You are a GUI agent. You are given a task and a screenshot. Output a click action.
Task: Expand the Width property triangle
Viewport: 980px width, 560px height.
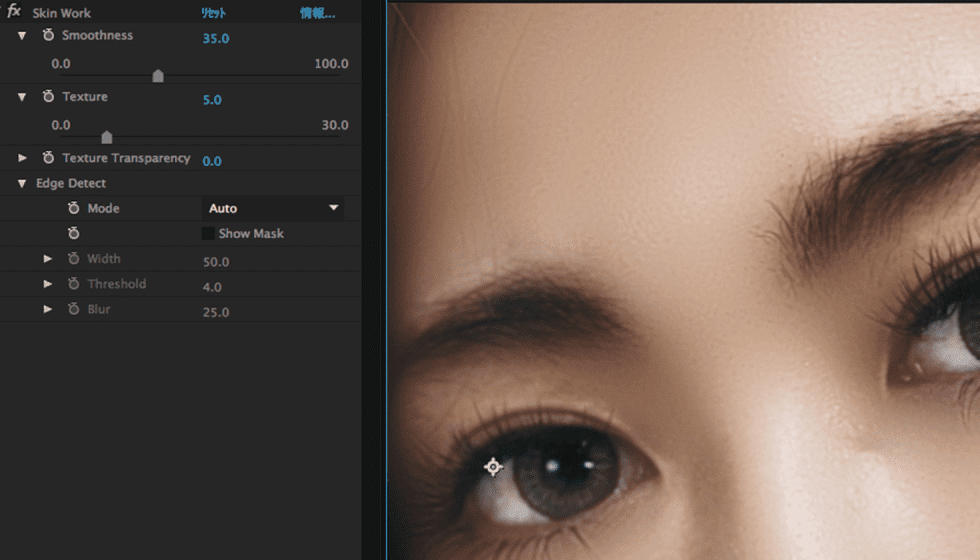[x=48, y=258]
